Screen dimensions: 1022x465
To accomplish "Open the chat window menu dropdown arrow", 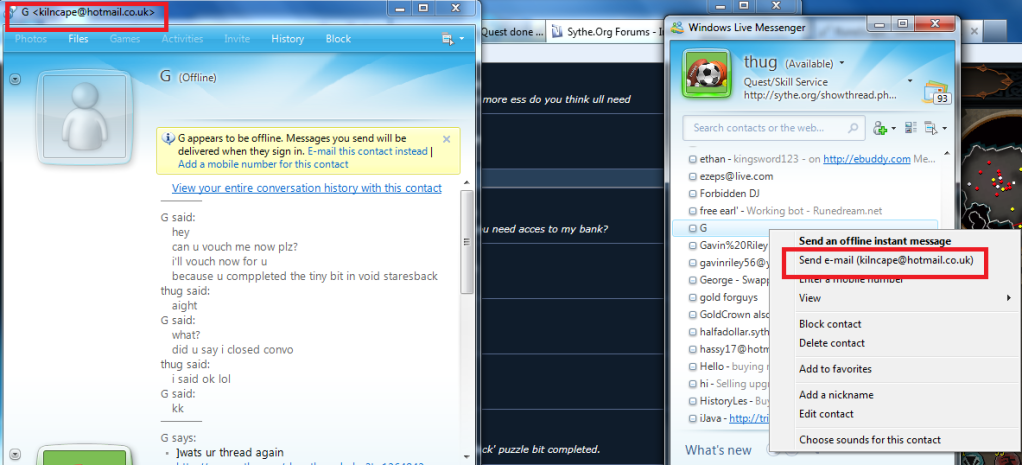I will (461, 39).
